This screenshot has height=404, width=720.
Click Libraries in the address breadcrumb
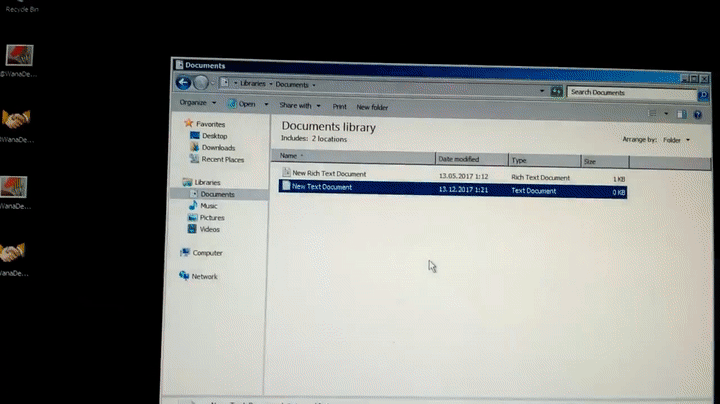253,84
